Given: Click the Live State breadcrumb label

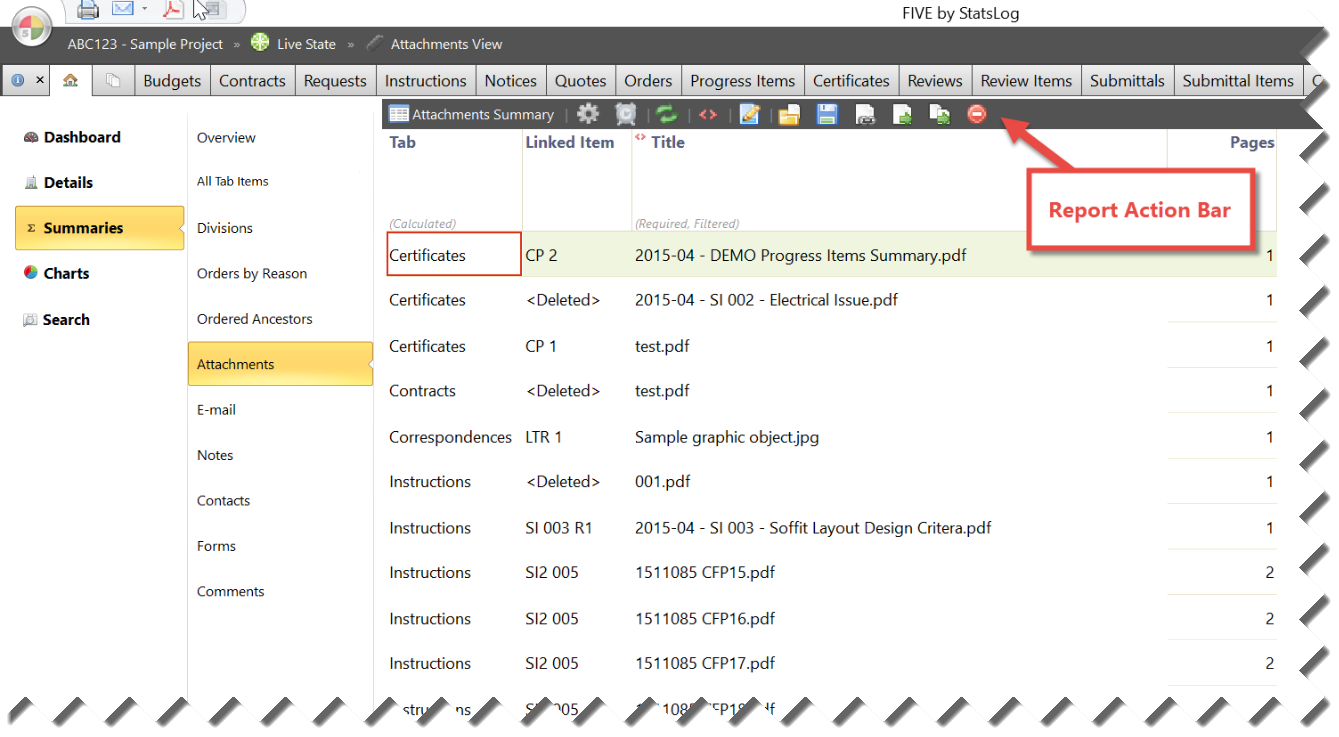Looking at the screenshot, I should (306, 44).
